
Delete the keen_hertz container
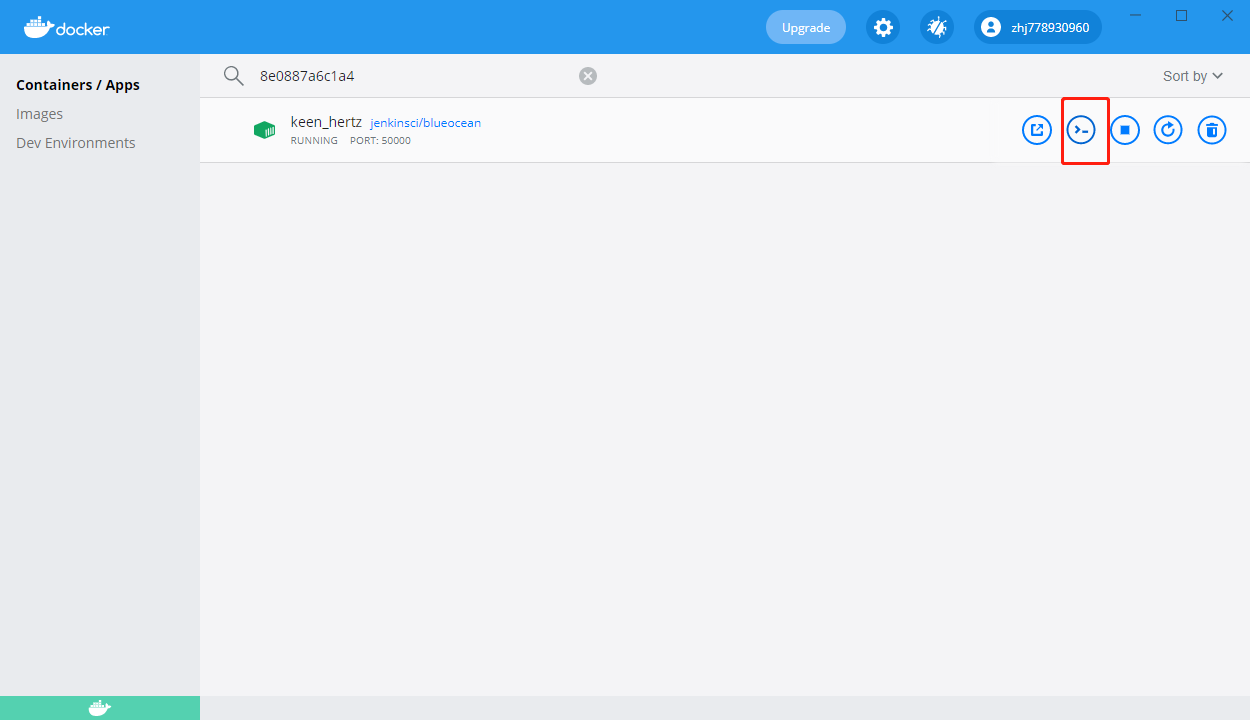pos(1212,130)
